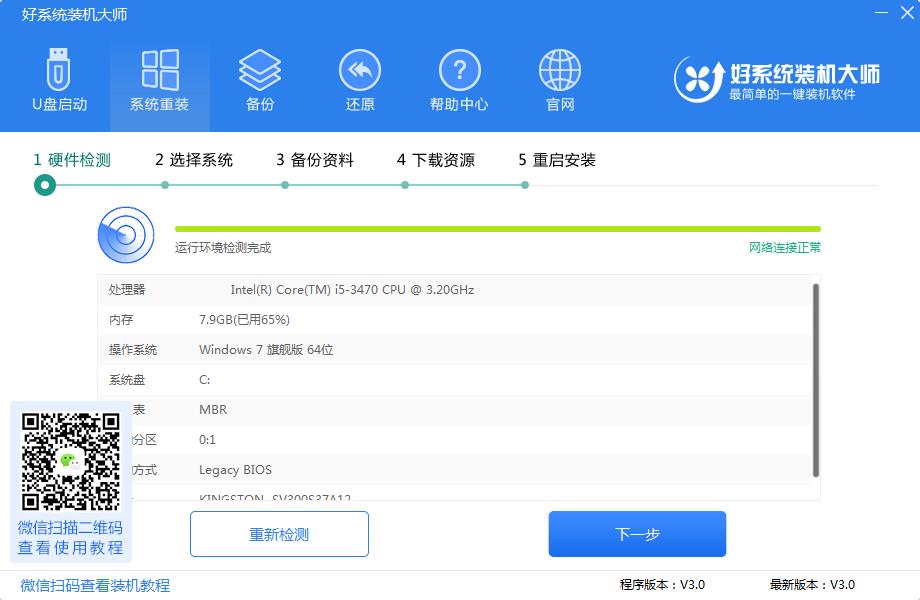
Task: Click the WeChat QR code image
Action: (x=71, y=461)
